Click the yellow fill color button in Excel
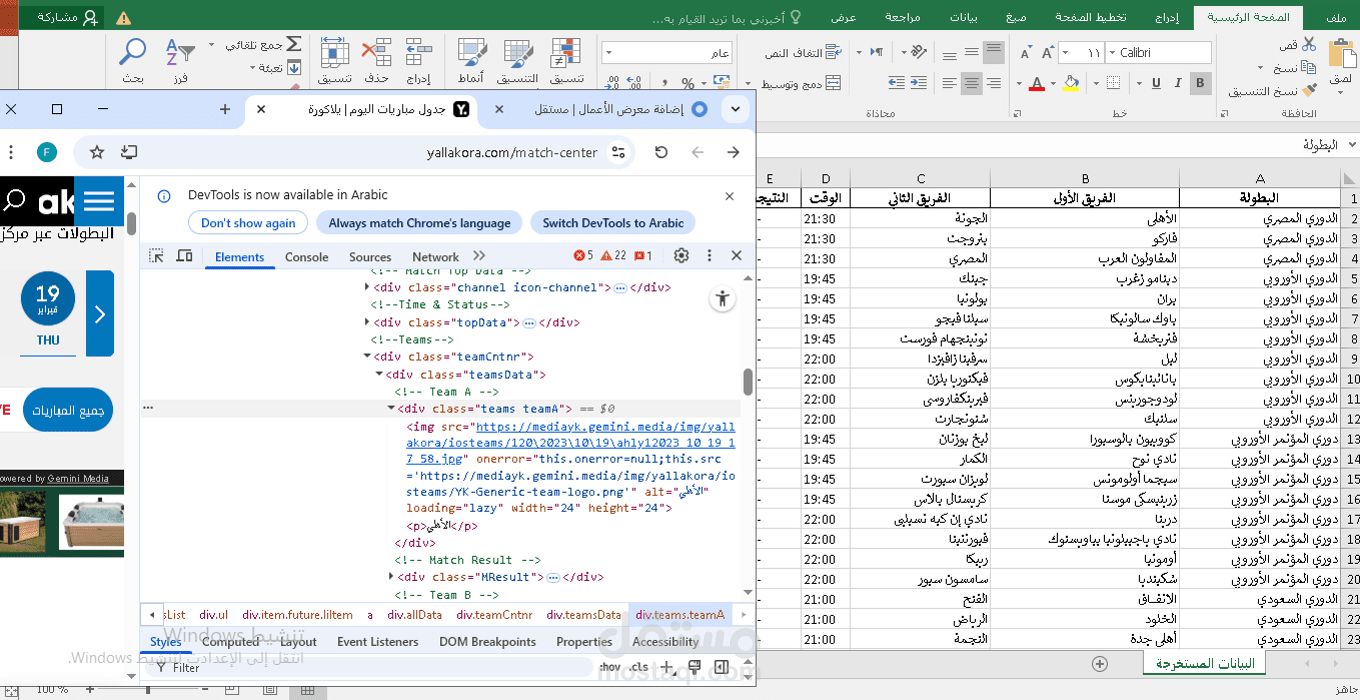The image size is (1360, 700). point(1071,83)
